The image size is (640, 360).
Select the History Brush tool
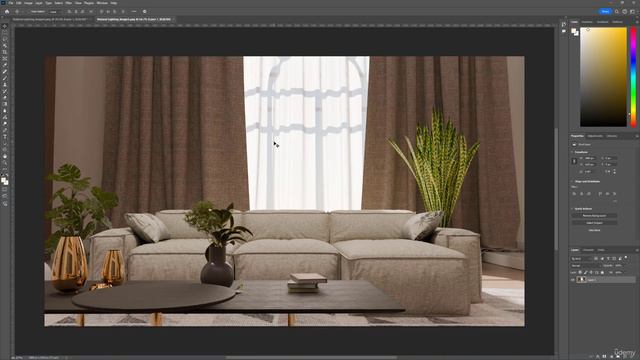(5, 91)
